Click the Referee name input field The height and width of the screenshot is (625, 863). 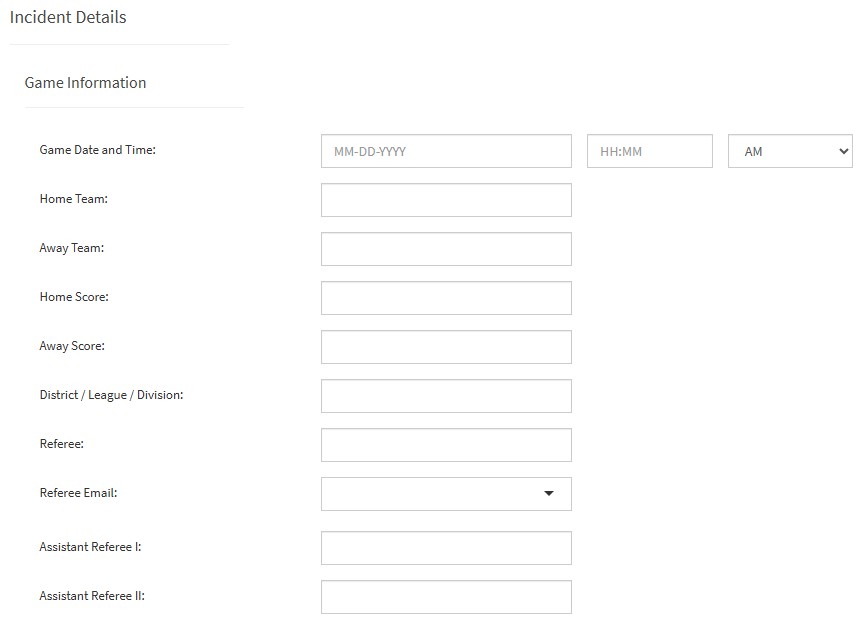[446, 445]
